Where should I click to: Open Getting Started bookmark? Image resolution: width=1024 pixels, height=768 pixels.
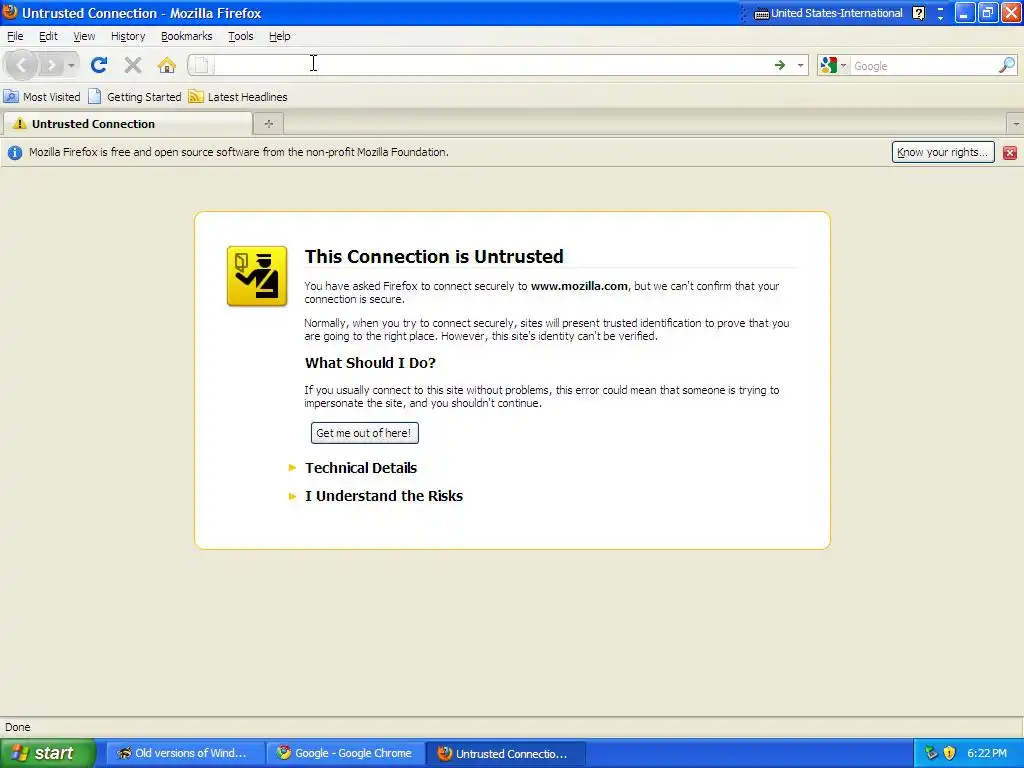pyautogui.click(x=135, y=97)
